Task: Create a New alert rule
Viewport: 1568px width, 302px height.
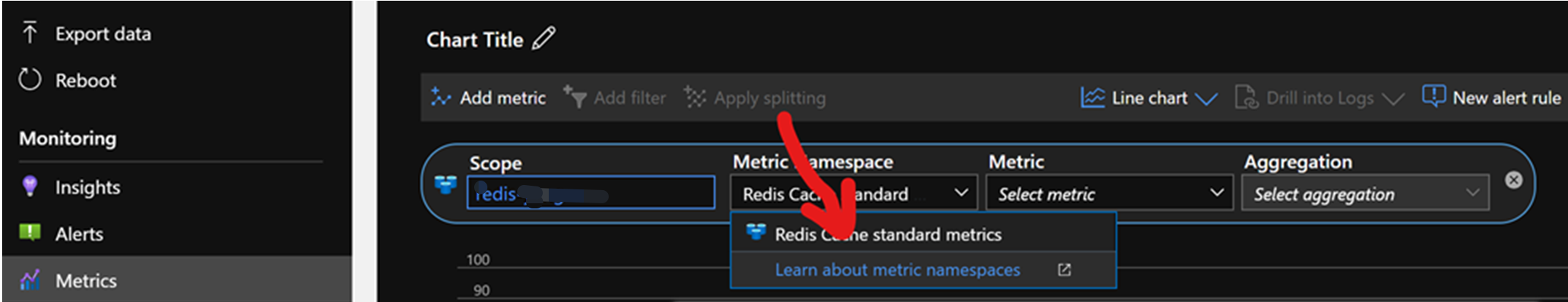Action: click(1491, 97)
